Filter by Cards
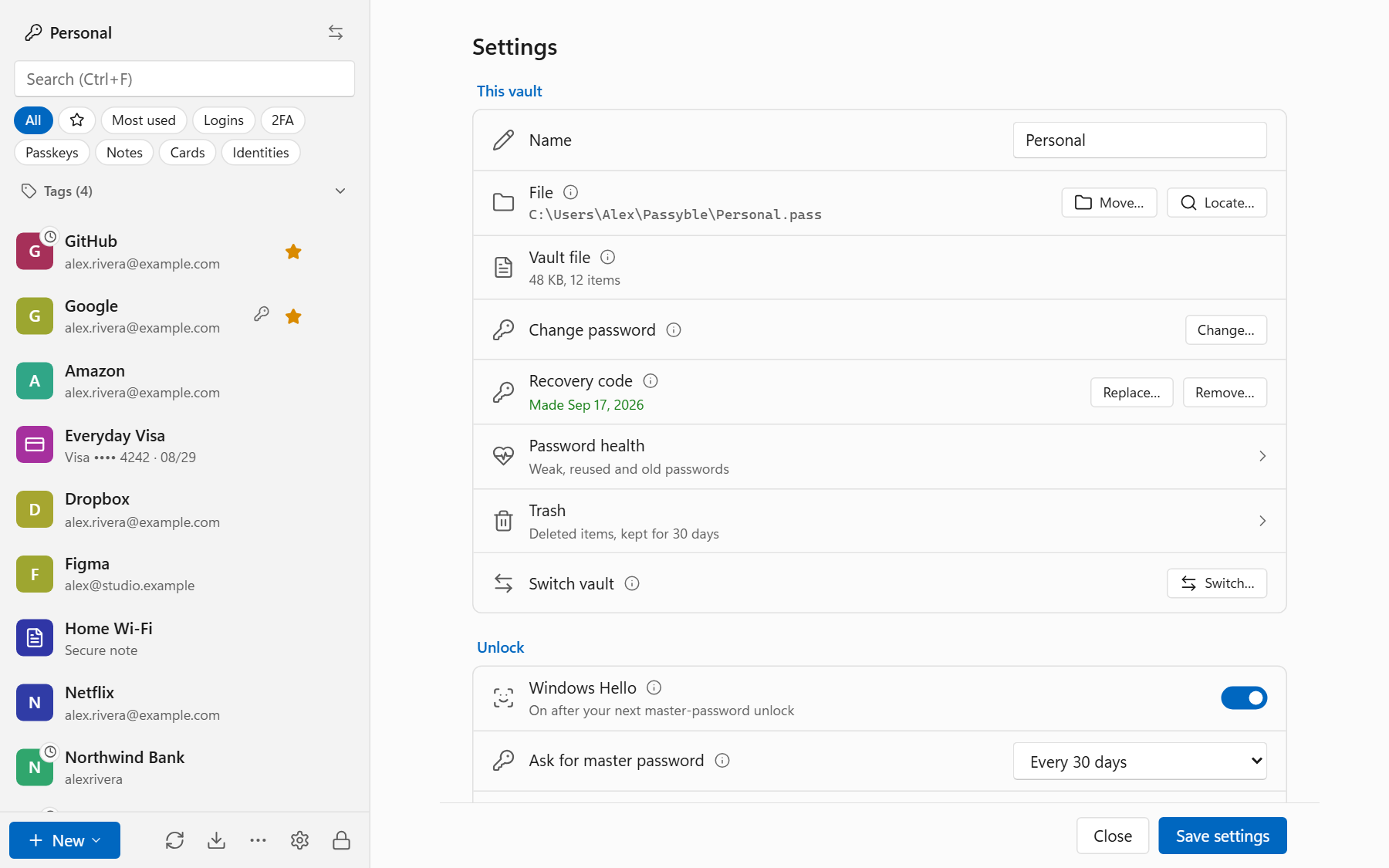The height and width of the screenshot is (868, 1389). click(188, 153)
